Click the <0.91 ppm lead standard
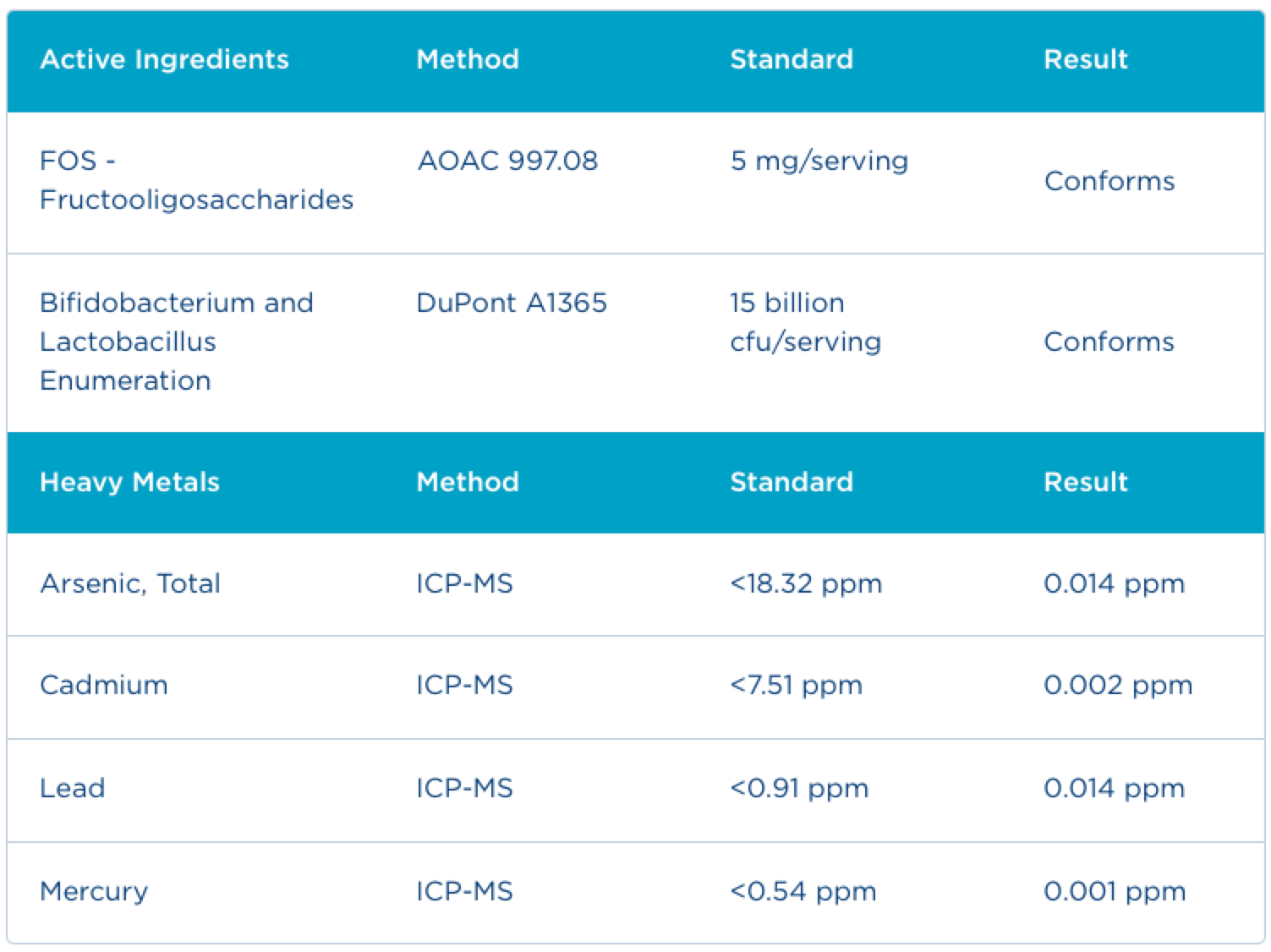 click(799, 788)
